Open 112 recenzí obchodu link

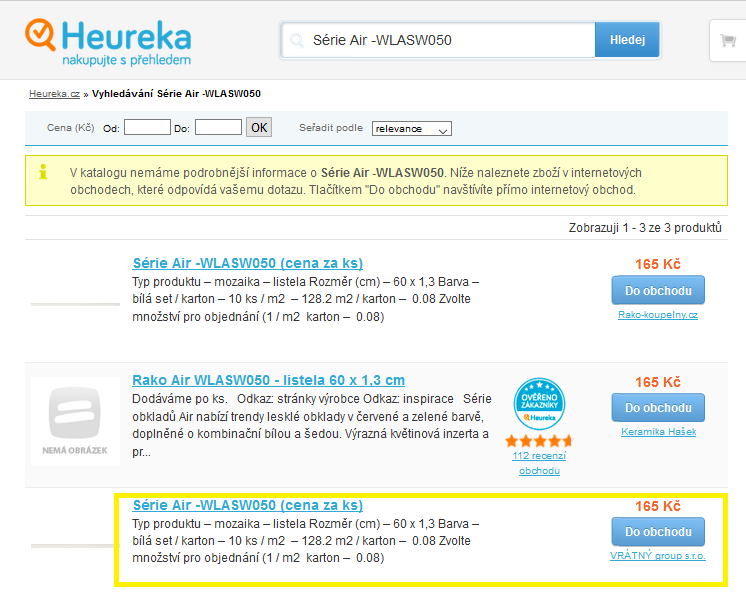pos(539,463)
